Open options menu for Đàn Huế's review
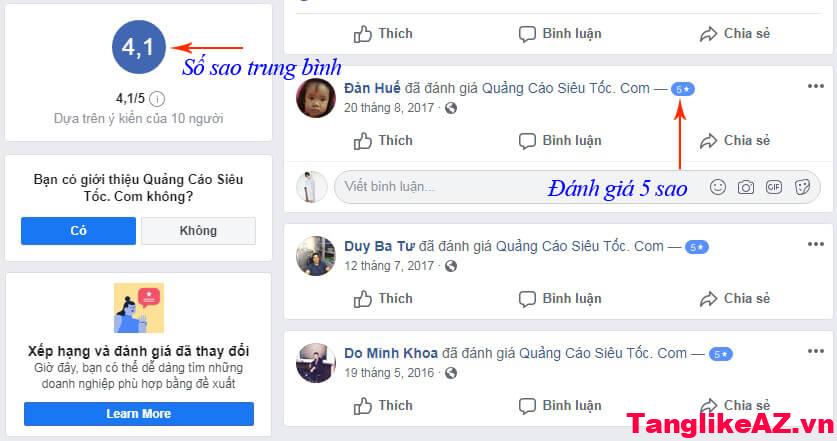837x441 pixels. click(816, 86)
